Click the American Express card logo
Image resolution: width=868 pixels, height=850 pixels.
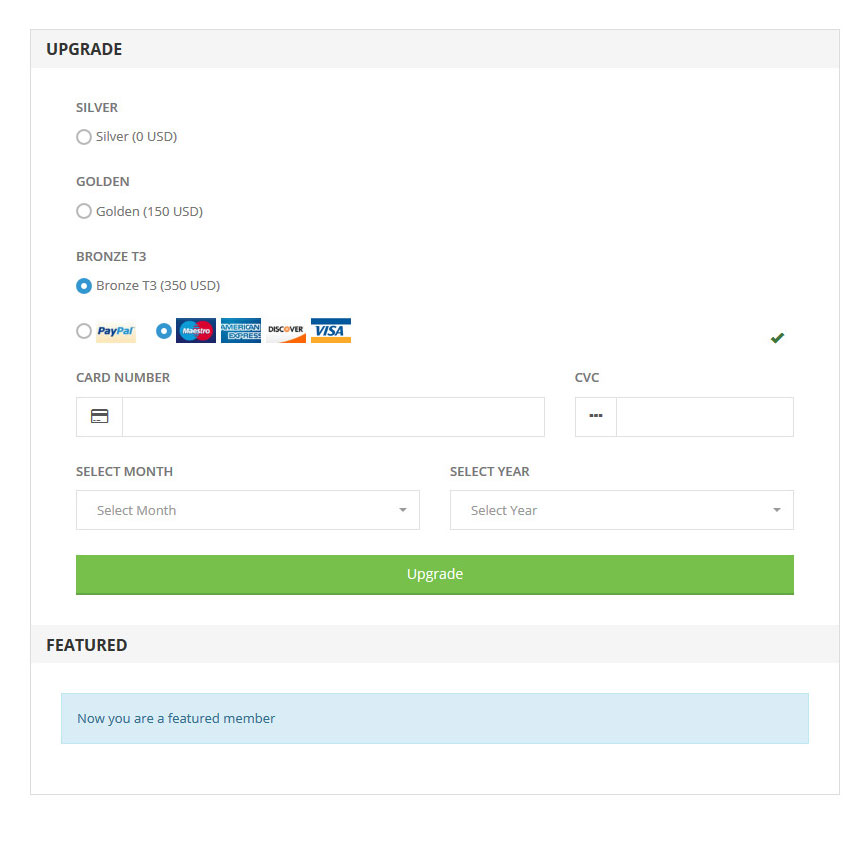tap(241, 331)
